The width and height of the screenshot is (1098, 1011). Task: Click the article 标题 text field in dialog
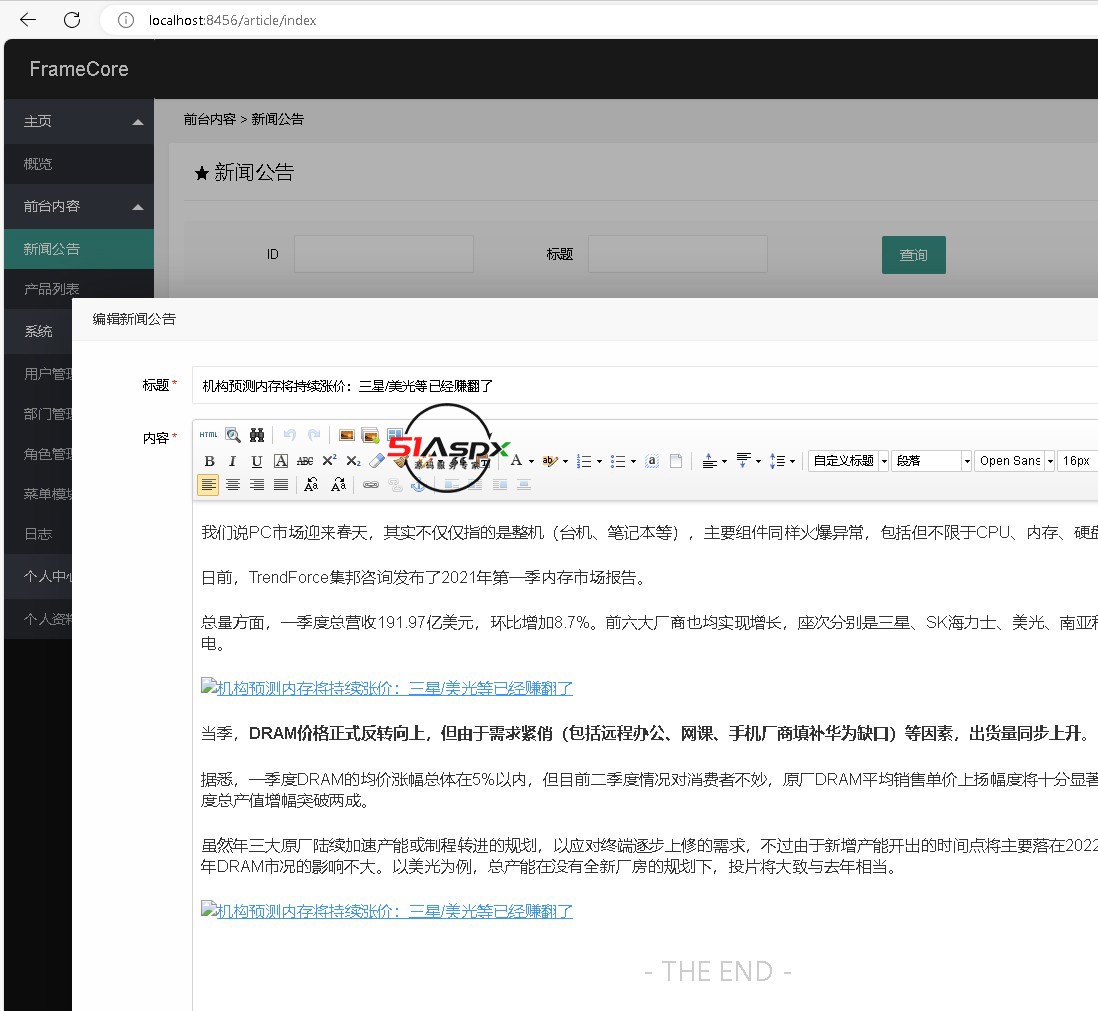645,385
